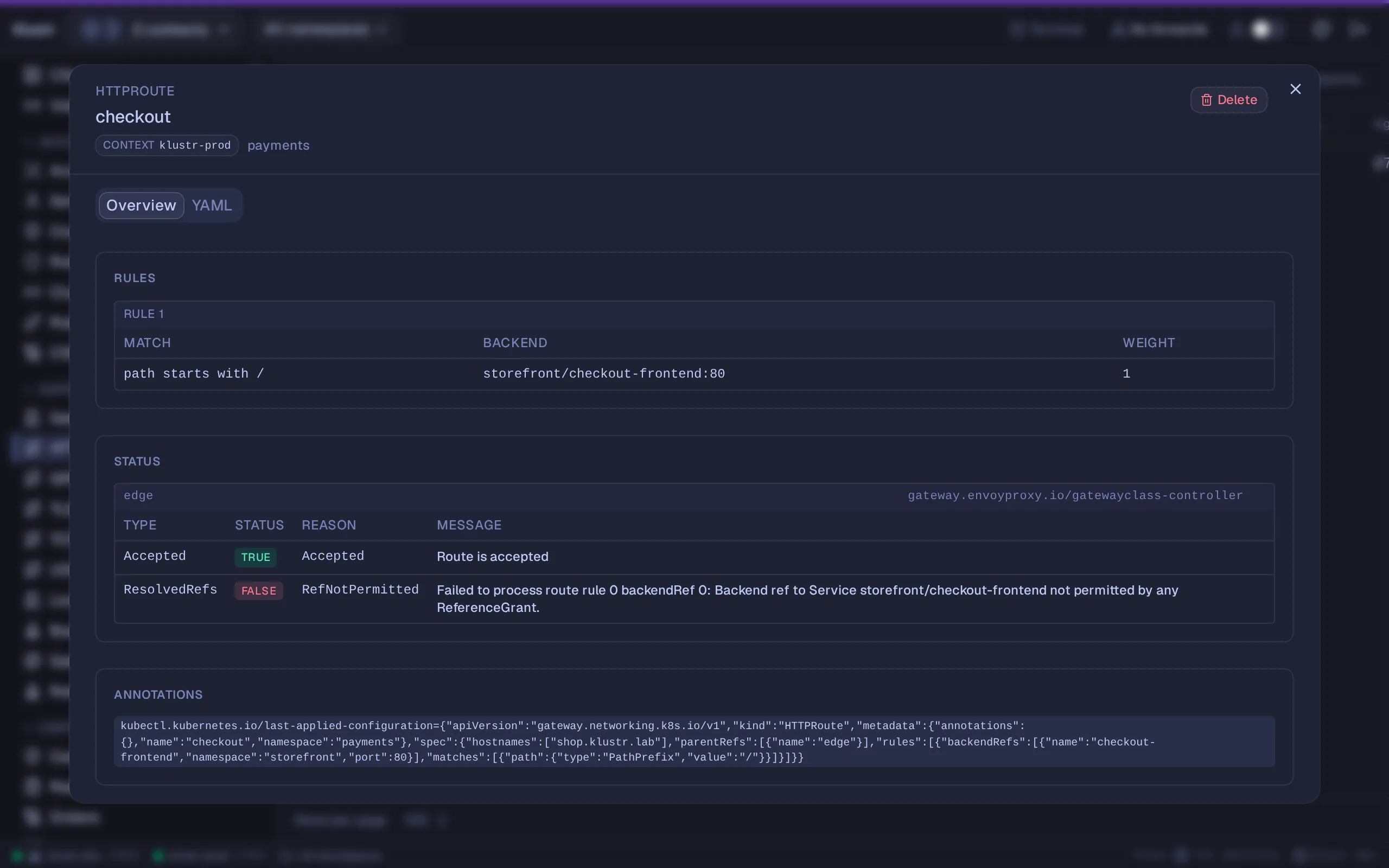
Task: Select backend storefront/checkout-frontend:80 text
Action: tap(604, 374)
